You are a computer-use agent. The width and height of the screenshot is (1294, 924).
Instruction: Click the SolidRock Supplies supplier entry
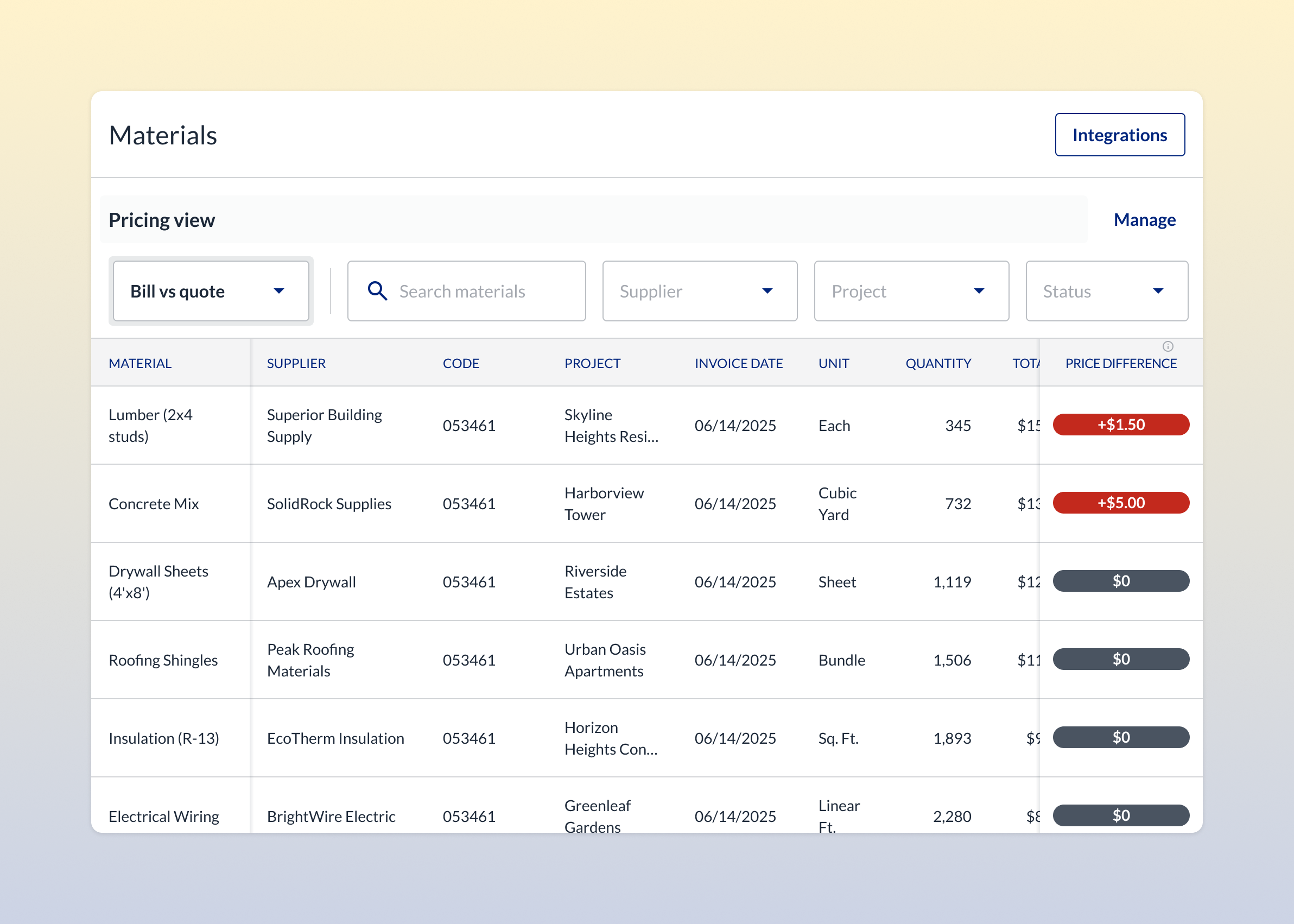(329, 503)
